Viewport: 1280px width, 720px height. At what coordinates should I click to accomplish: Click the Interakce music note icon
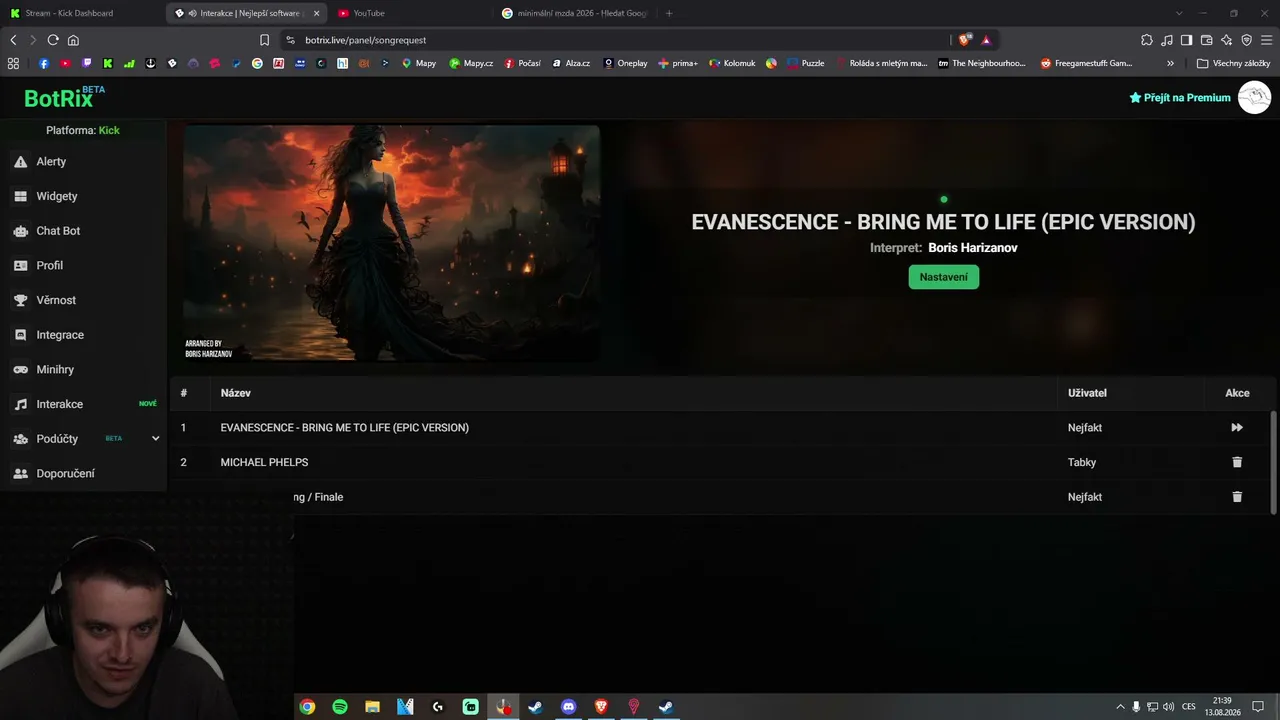pos(20,404)
